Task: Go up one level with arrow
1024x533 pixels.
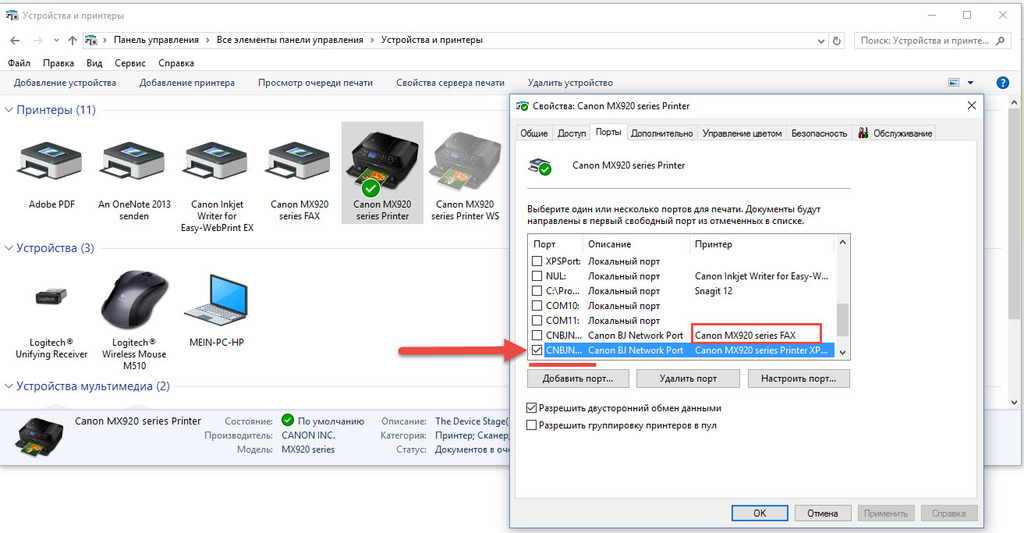Action: pyautogui.click(x=72, y=40)
